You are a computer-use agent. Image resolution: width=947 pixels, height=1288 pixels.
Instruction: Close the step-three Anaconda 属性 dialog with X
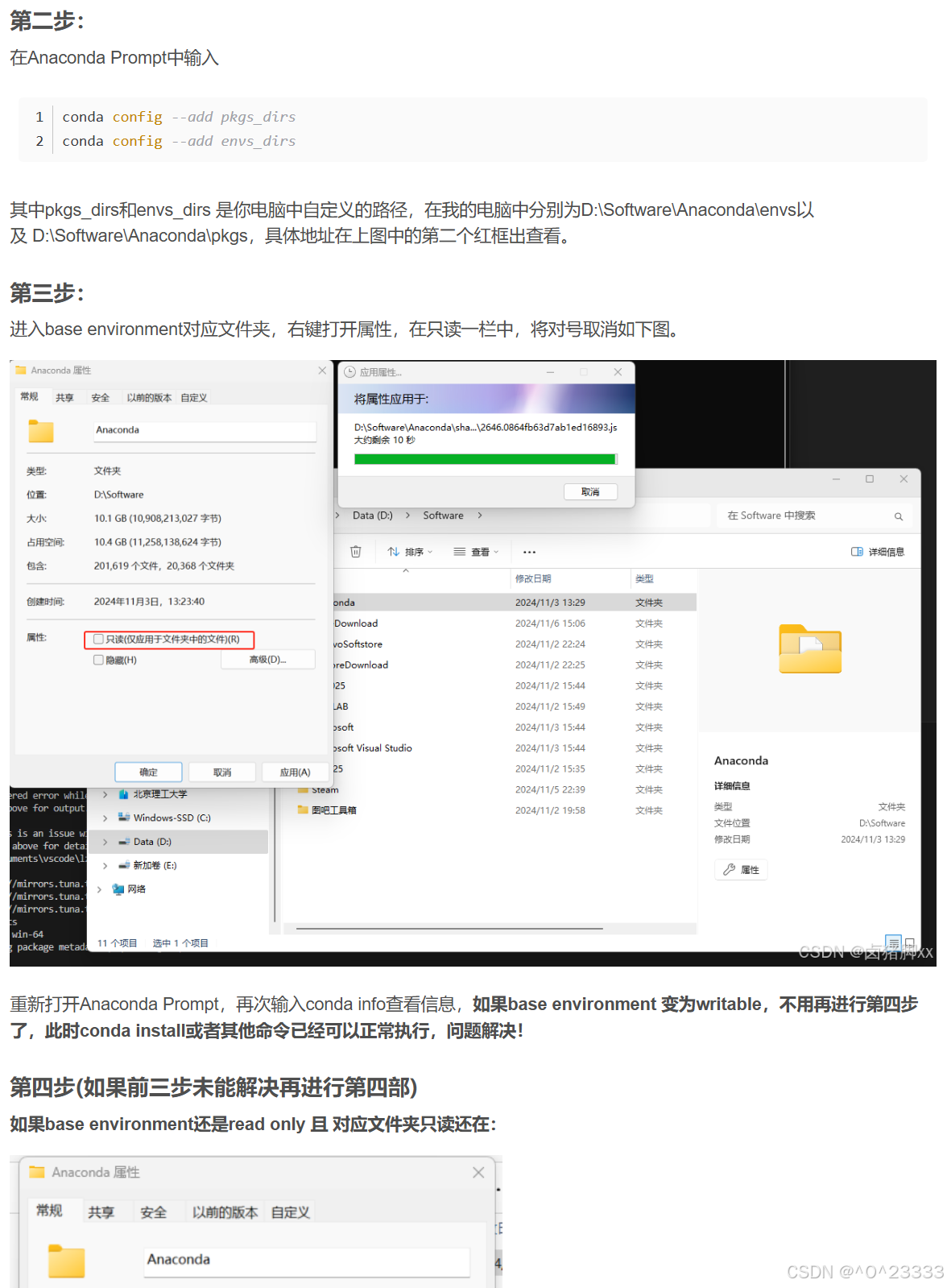[x=322, y=371]
